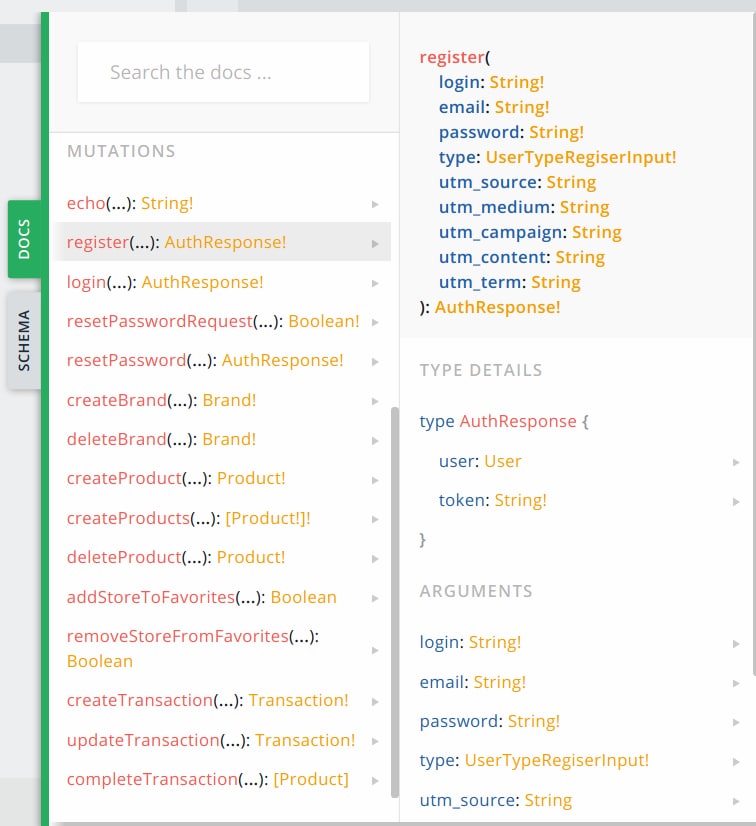Click AuthResponse! return type in signature
756x826 pixels.
497,307
